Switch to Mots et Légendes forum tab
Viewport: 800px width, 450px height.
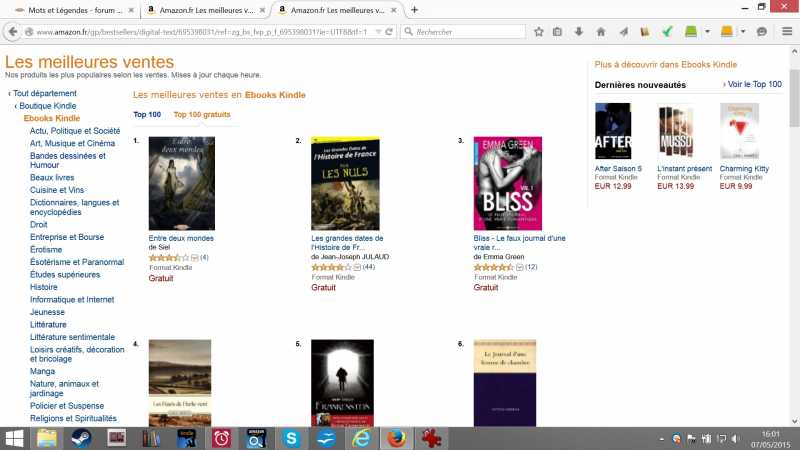[x=73, y=10]
